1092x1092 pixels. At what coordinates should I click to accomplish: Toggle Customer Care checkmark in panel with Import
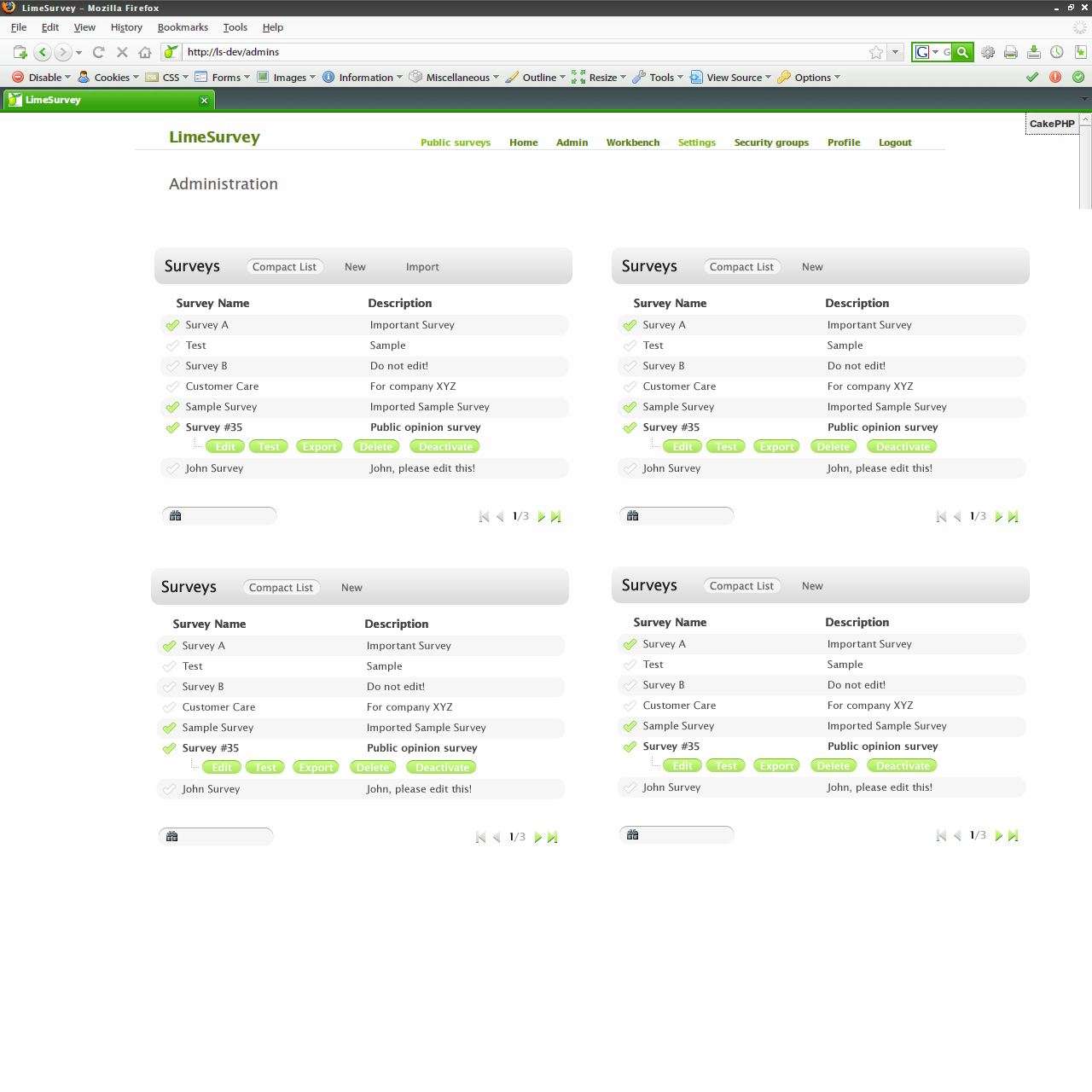pyautogui.click(x=173, y=386)
